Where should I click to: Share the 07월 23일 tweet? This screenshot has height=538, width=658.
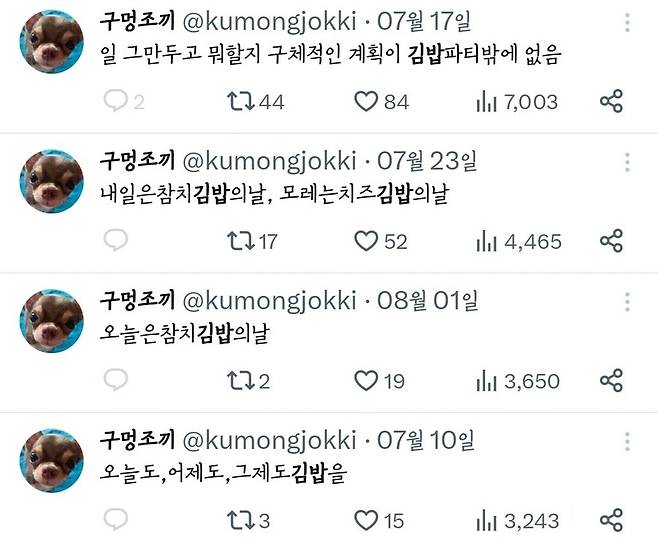point(611,241)
